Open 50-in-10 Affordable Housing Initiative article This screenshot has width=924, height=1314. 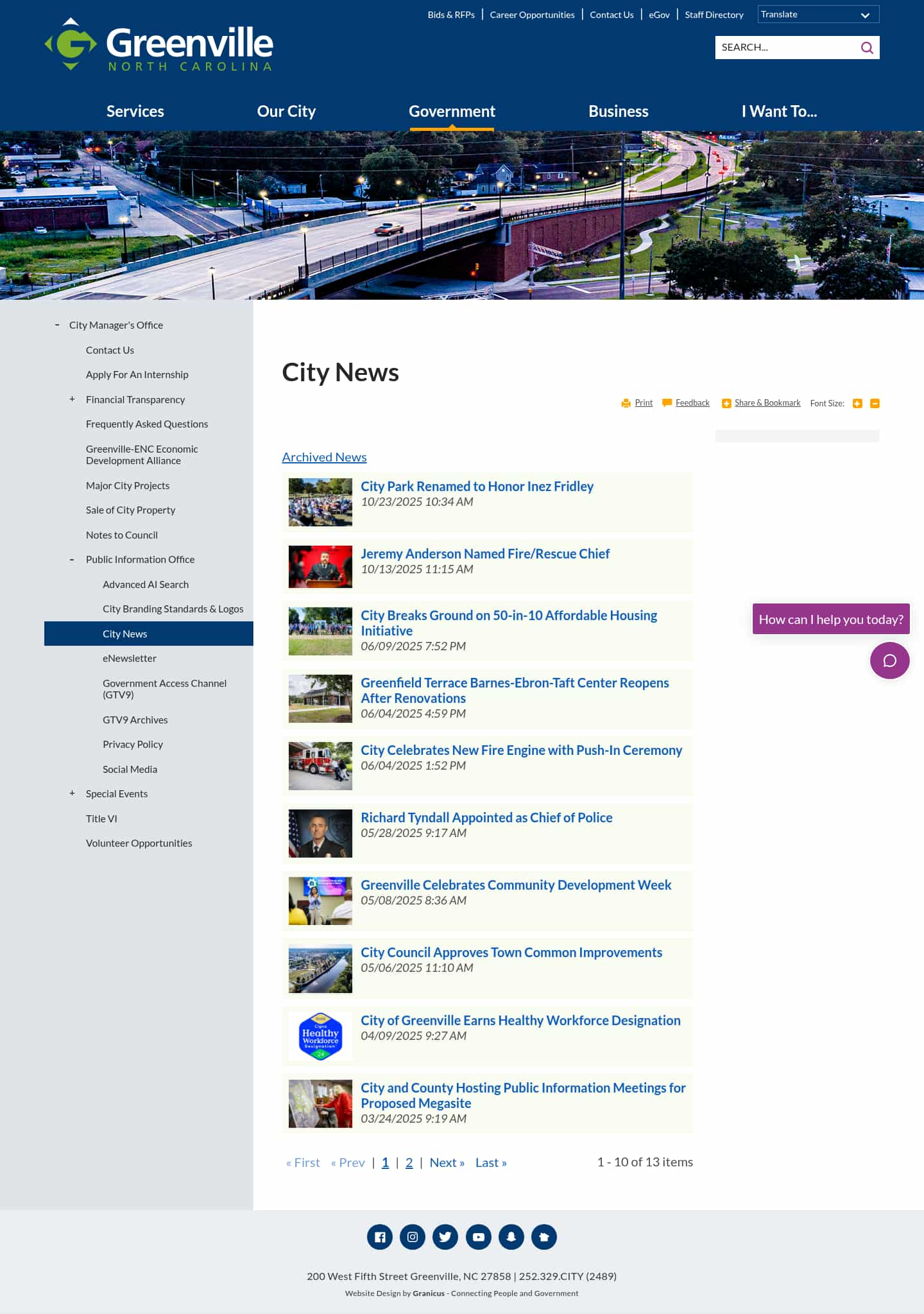coord(509,623)
